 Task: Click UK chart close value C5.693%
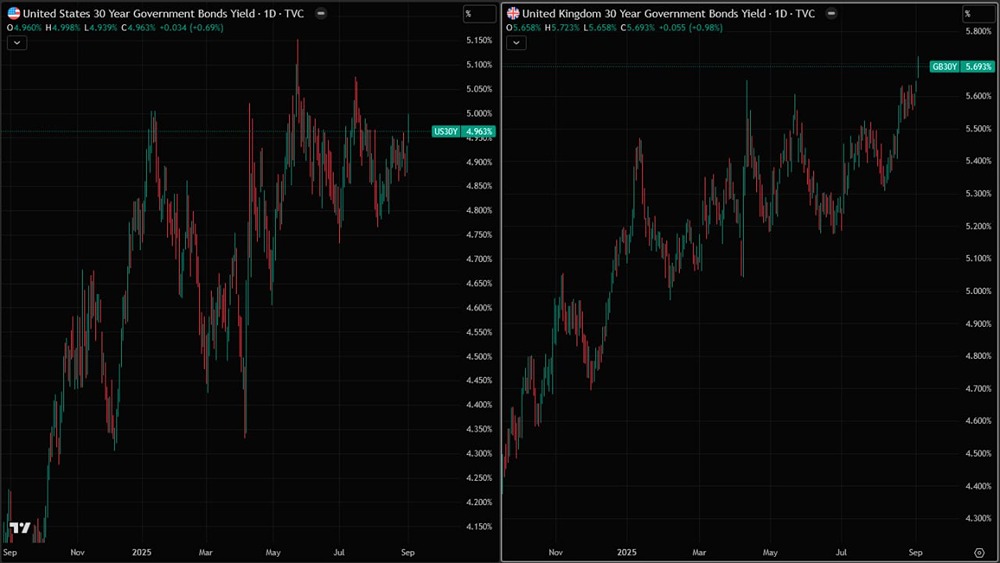[x=638, y=28]
